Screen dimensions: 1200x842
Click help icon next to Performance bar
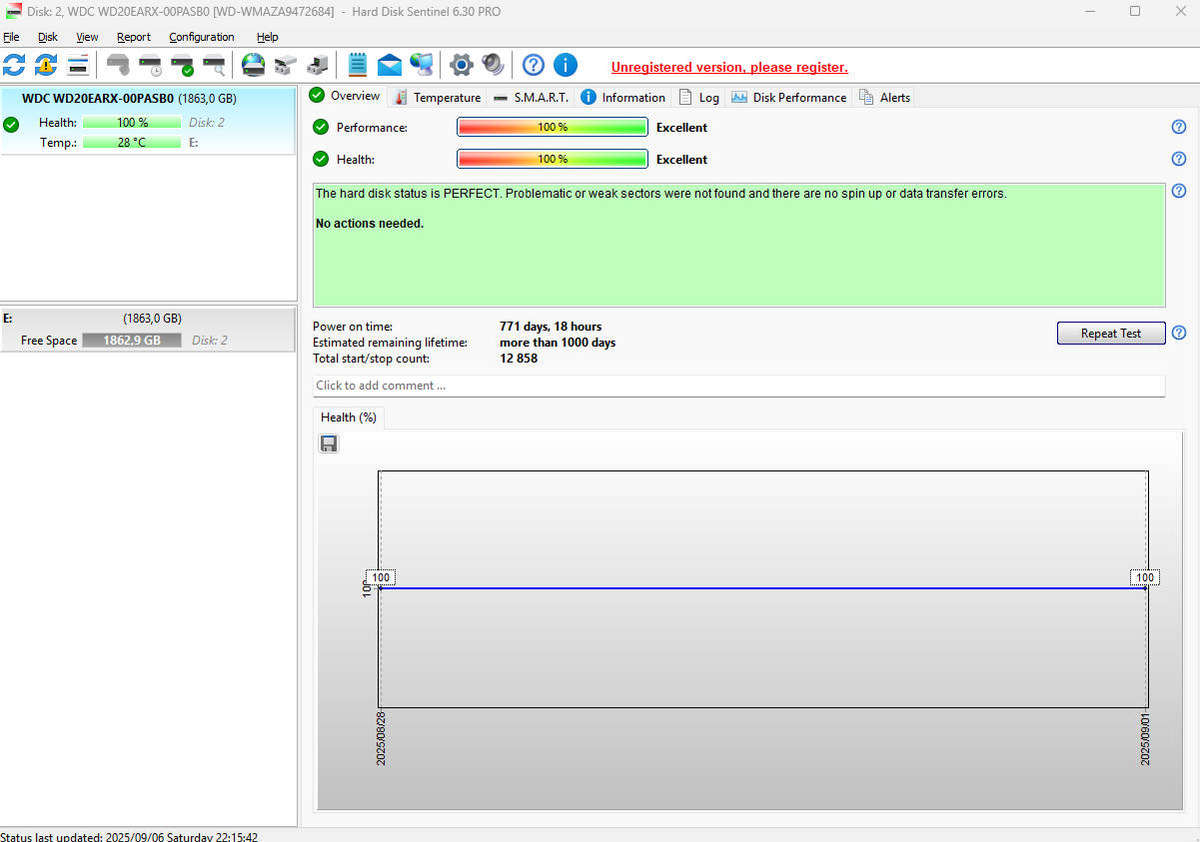tap(1179, 127)
